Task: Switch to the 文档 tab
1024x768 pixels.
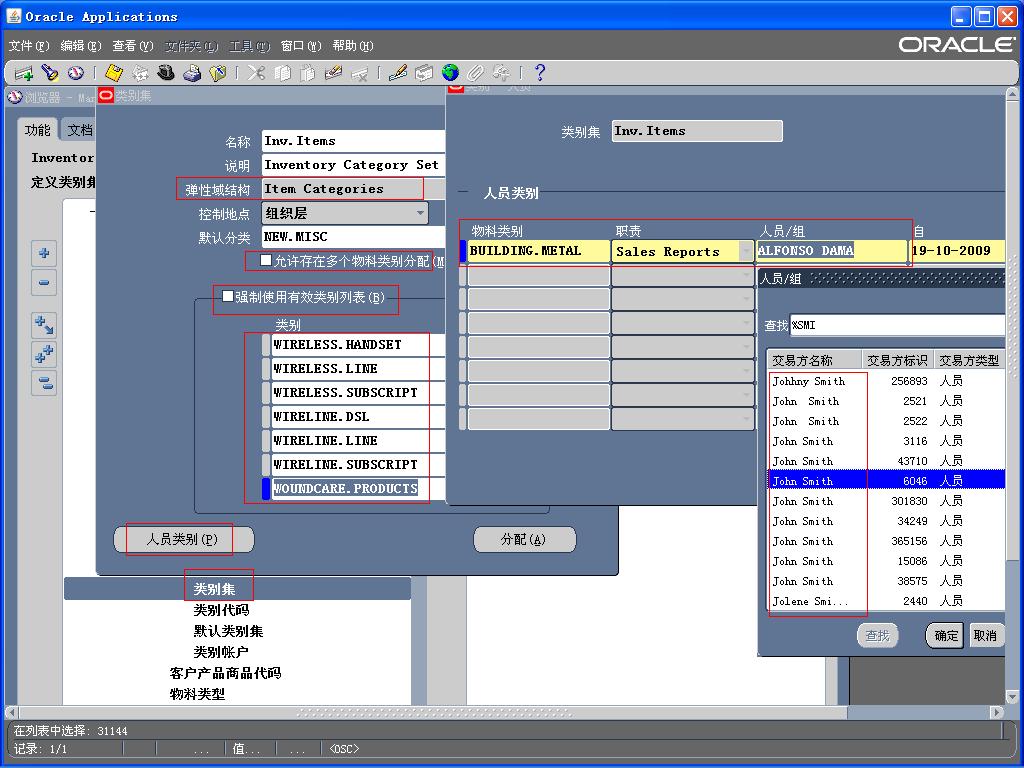Action: point(80,130)
